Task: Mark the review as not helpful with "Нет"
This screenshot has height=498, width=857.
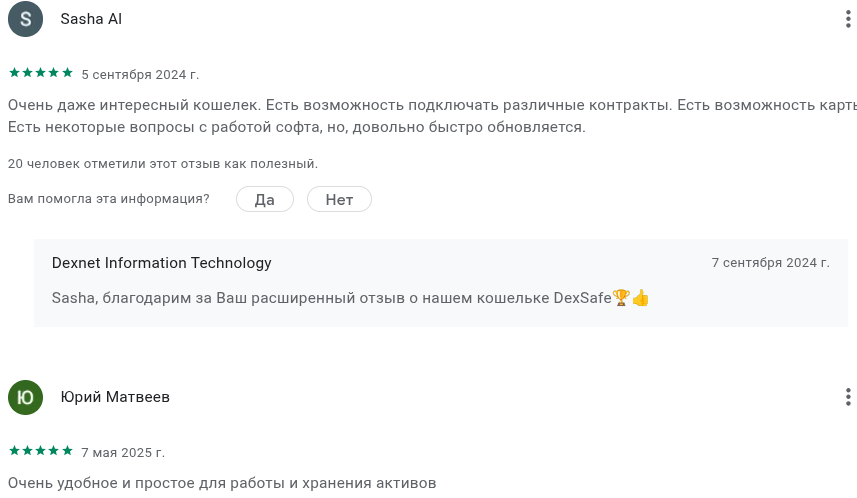Action: pyautogui.click(x=339, y=199)
